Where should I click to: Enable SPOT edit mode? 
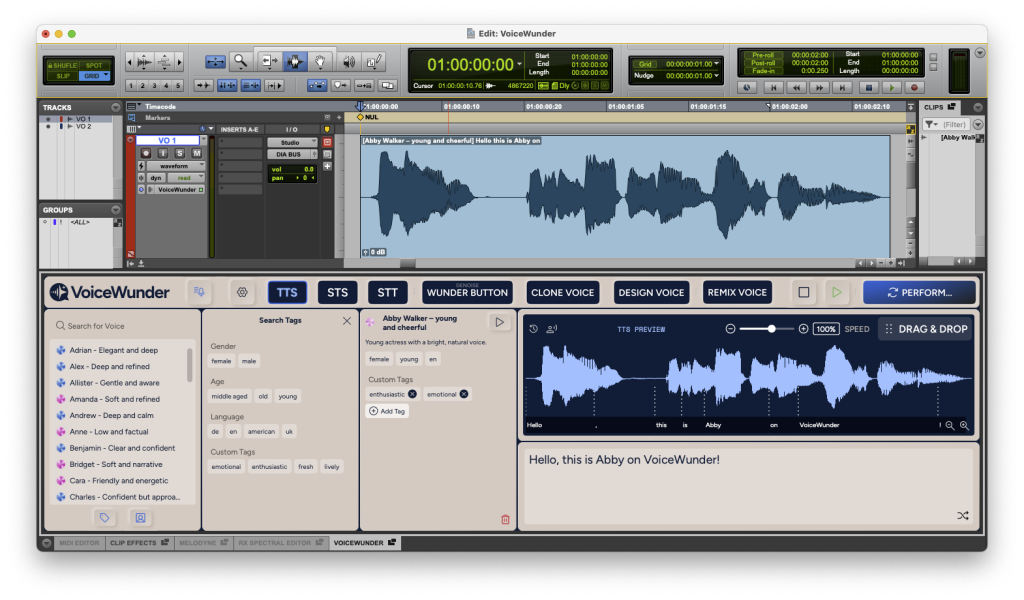(x=94, y=65)
